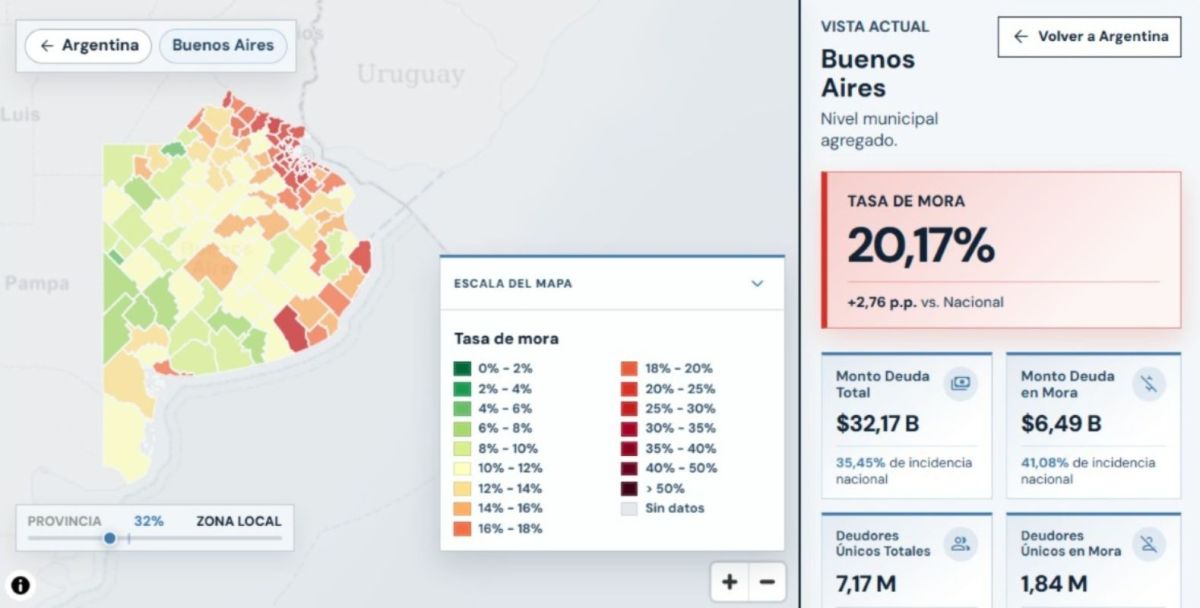Click the Zona Local label on slider
This screenshot has width=1200, height=608.
tap(238, 521)
